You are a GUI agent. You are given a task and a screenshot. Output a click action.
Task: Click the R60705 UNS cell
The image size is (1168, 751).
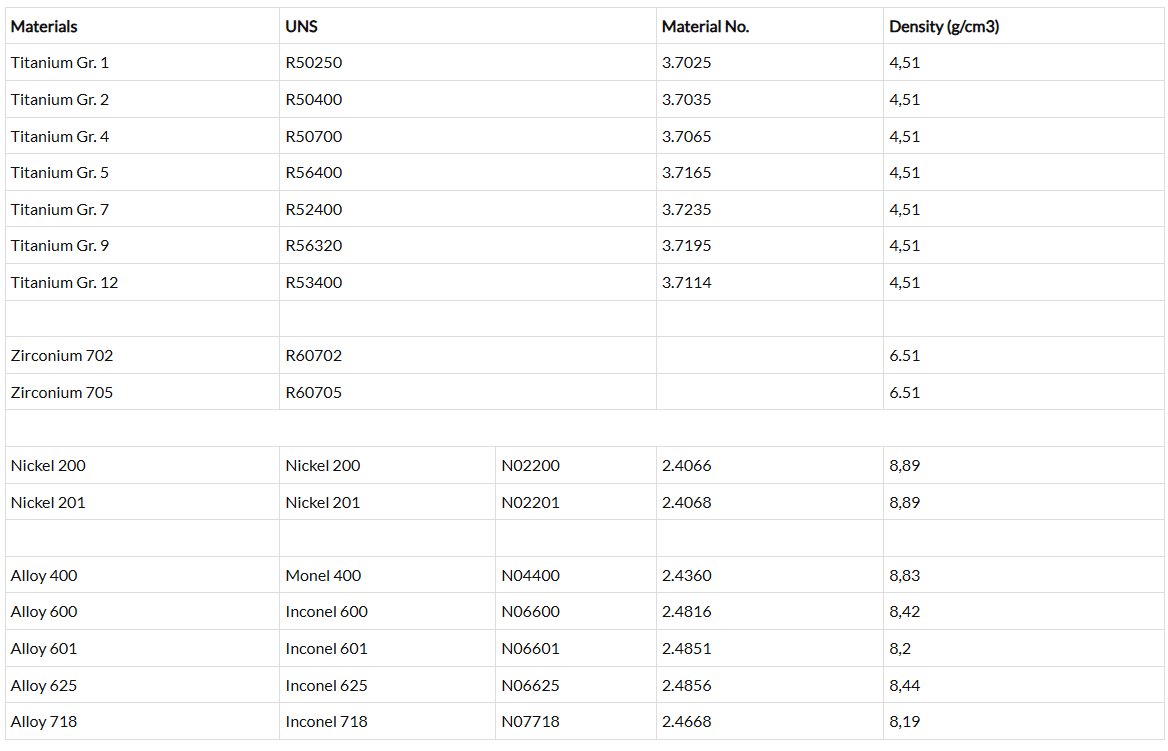click(x=314, y=393)
